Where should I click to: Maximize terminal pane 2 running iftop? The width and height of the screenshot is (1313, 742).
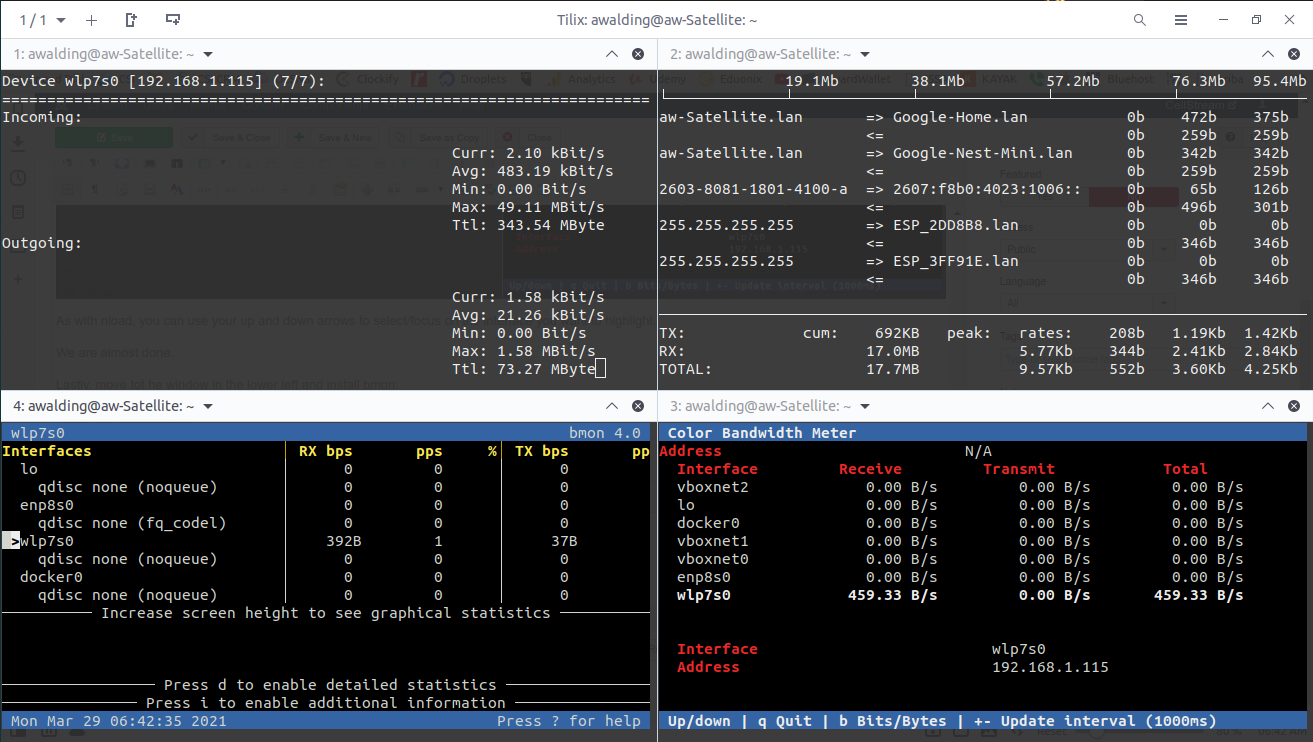tap(1268, 54)
